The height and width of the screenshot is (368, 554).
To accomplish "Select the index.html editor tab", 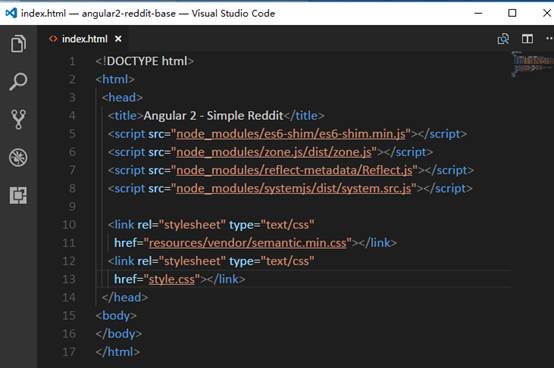I will click(x=85, y=39).
